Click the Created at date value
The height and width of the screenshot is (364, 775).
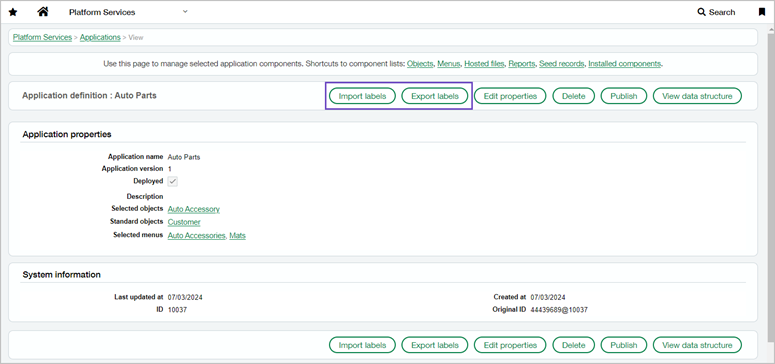[548, 297]
